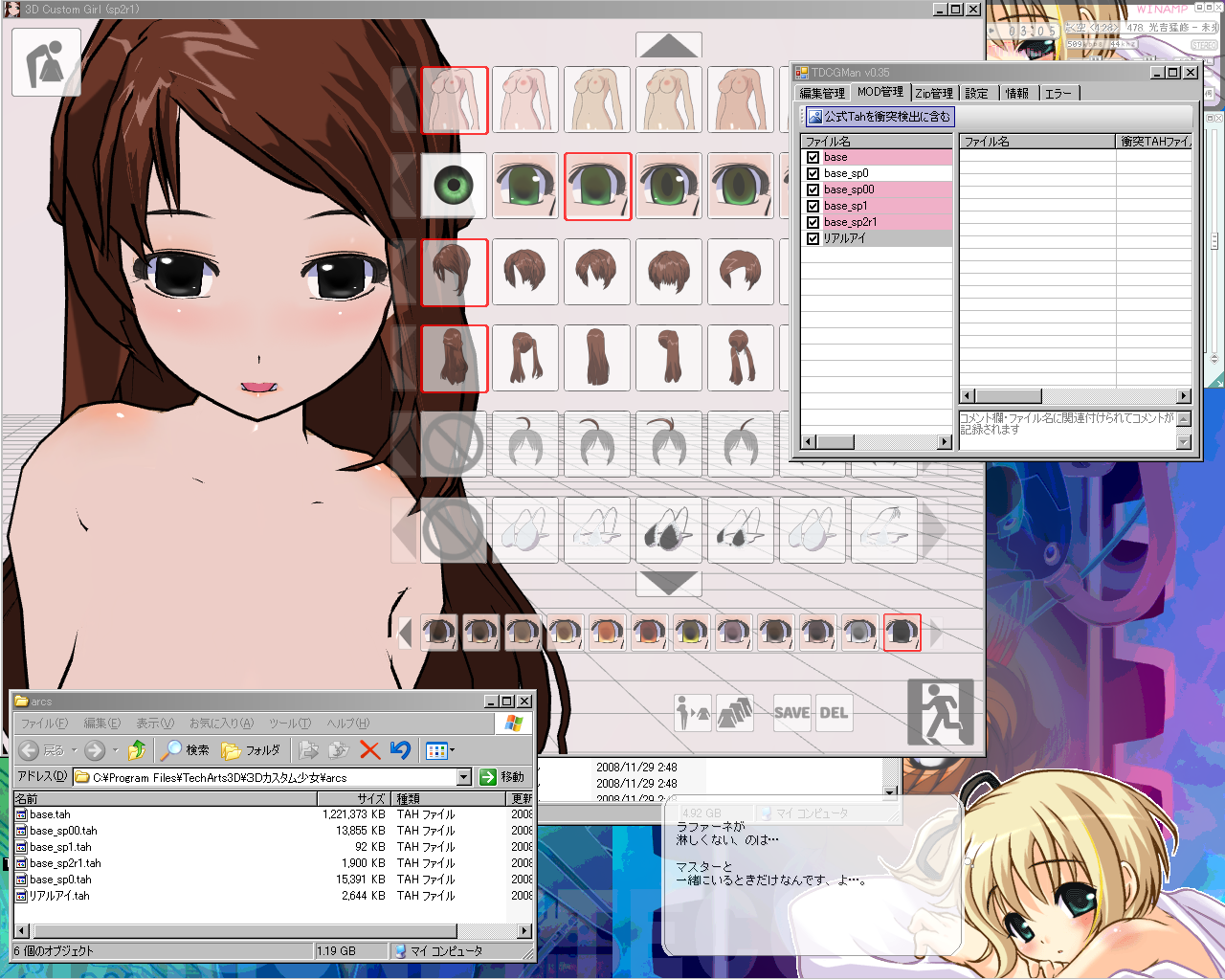
Task: Click 公式Tahを衝突検出に含む button
Action: point(879,117)
